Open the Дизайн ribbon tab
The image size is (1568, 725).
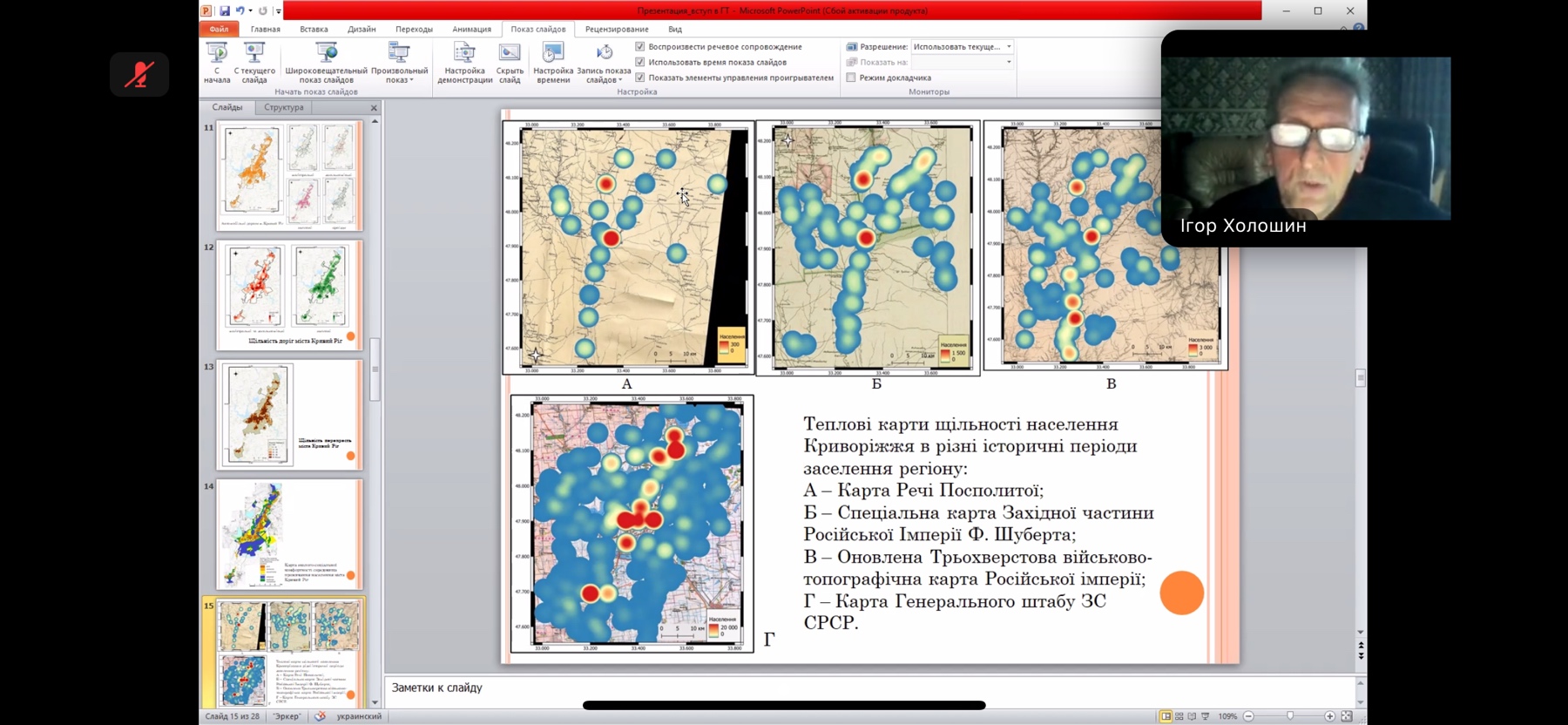tap(362, 29)
